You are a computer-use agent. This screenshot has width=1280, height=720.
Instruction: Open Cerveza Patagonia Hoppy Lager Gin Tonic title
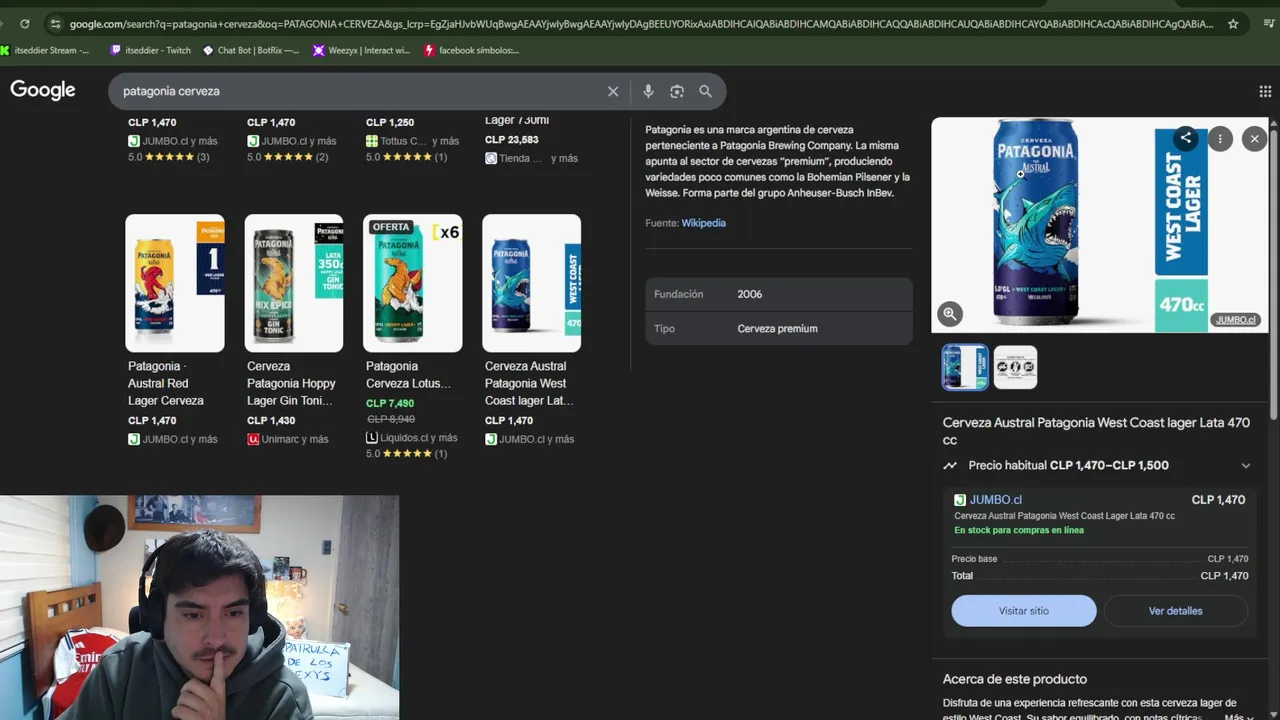tap(291, 383)
